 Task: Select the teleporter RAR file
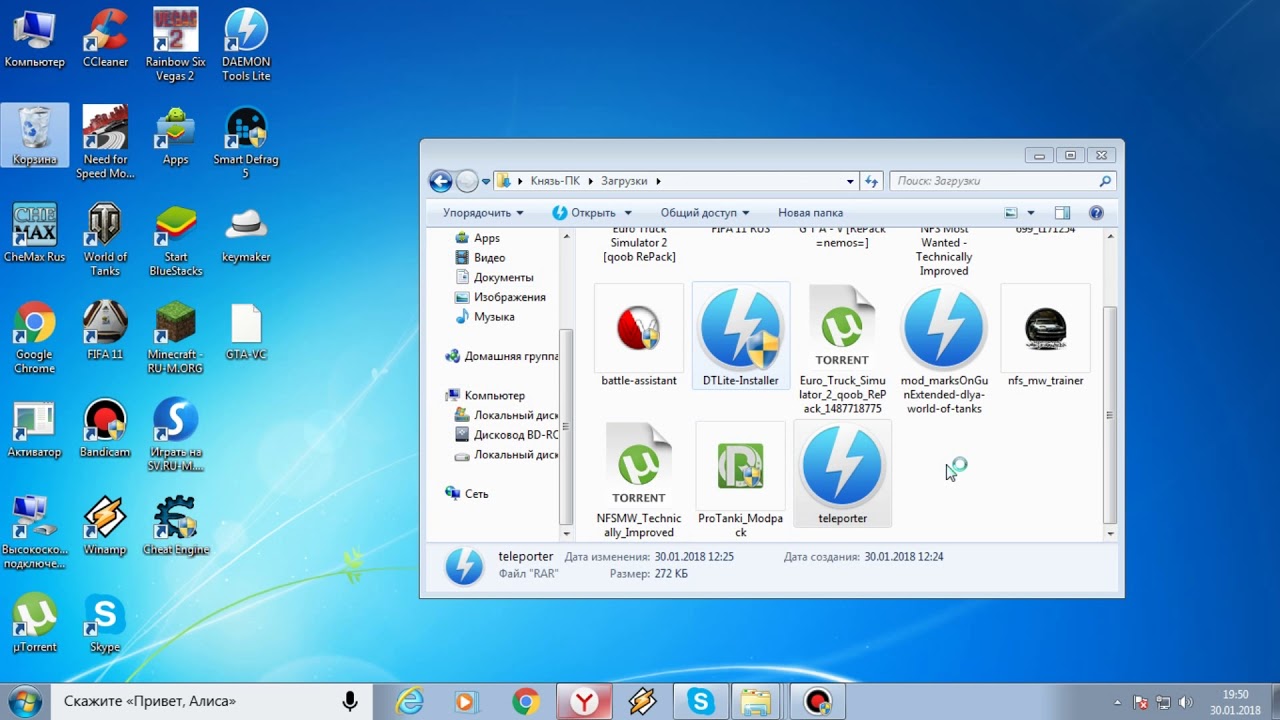[842, 473]
